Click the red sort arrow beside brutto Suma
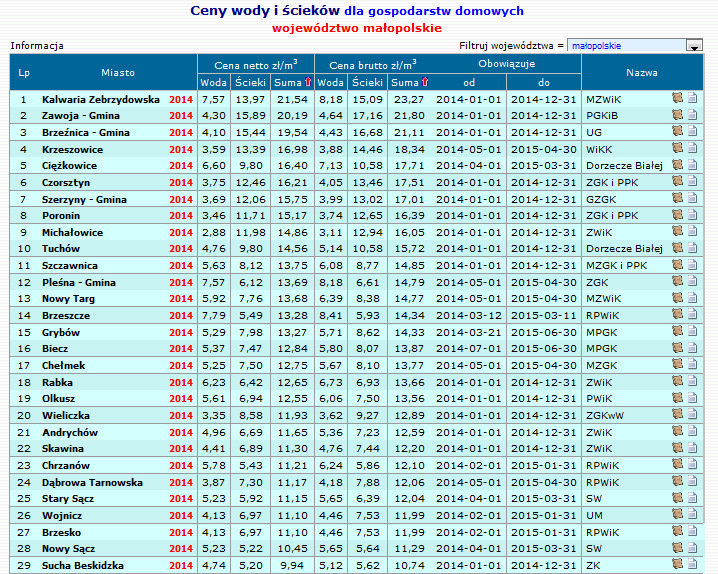Screen dimensions: 718x574 pyautogui.click(x=425, y=82)
